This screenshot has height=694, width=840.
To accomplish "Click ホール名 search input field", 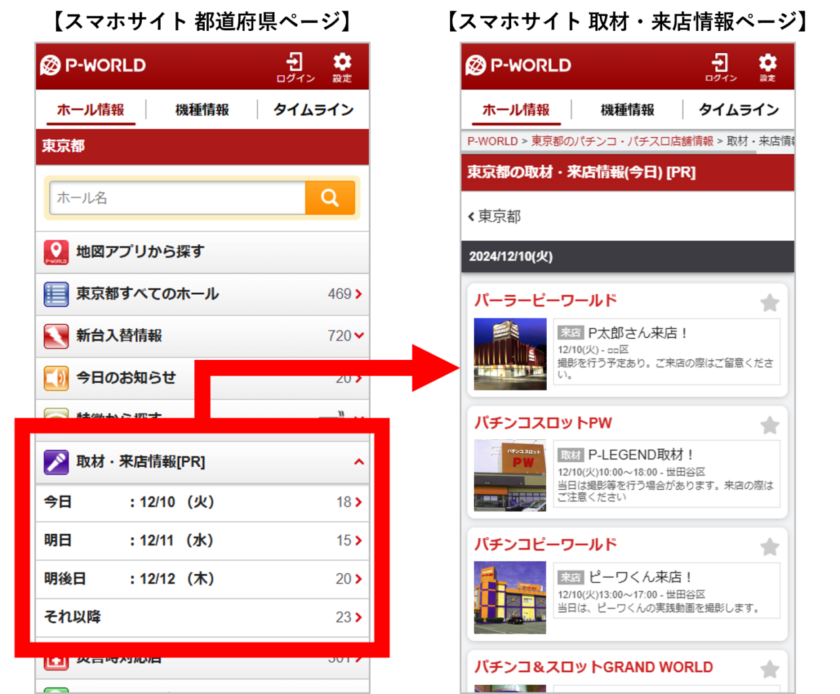I will [x=177, y=198].
